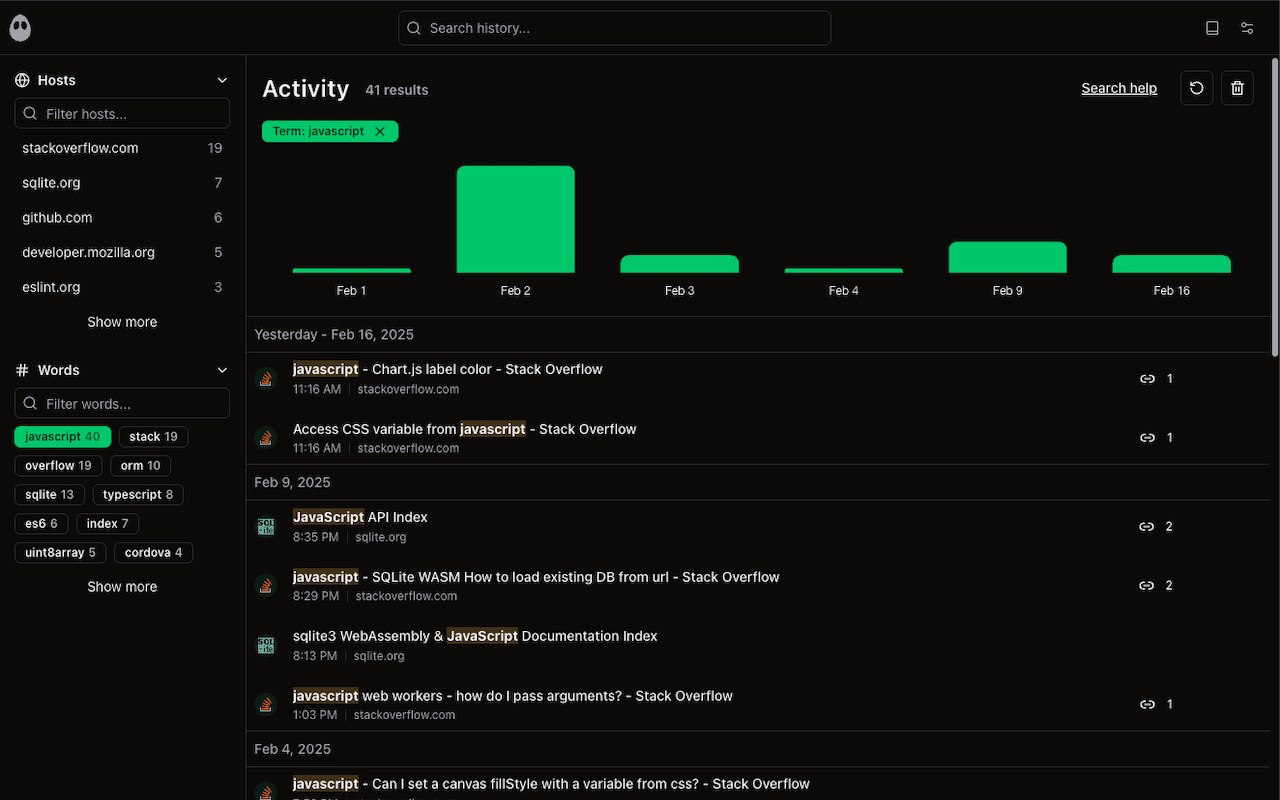Filter by host stackoverflow.com
Image resolution: width=1280 pixels, height=800 pixels.
(122, 148)
